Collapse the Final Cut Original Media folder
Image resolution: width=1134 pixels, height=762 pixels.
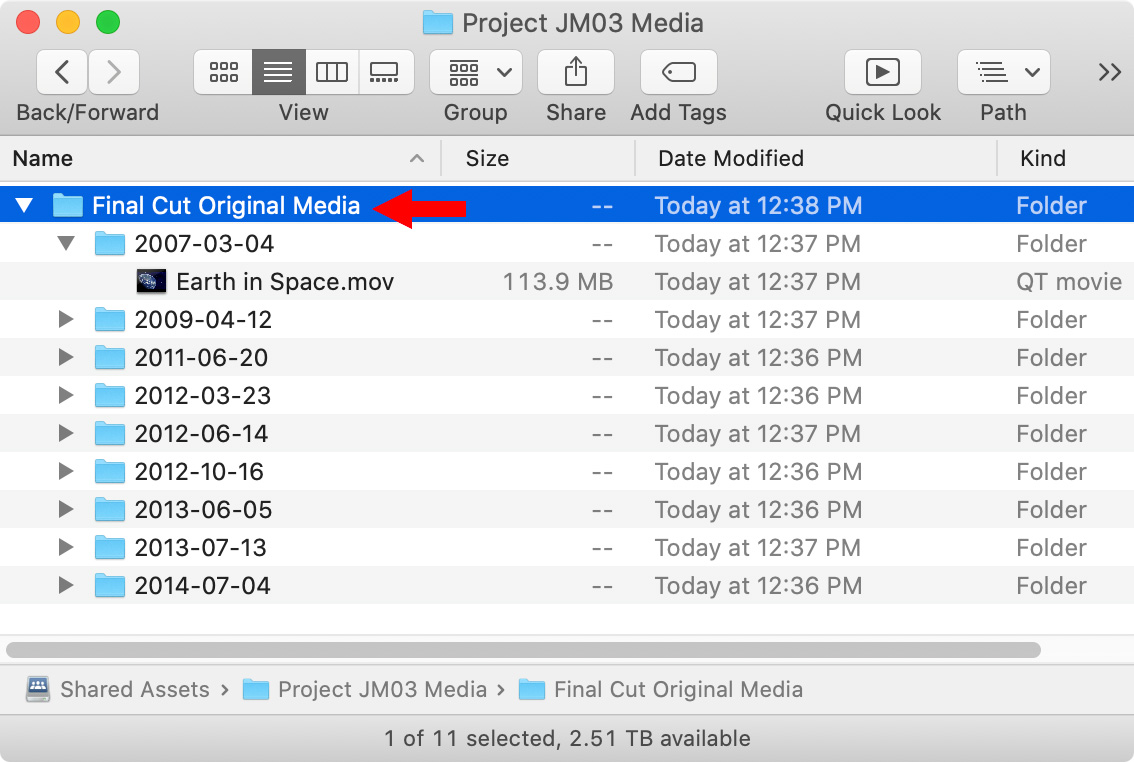coord(25,205)
